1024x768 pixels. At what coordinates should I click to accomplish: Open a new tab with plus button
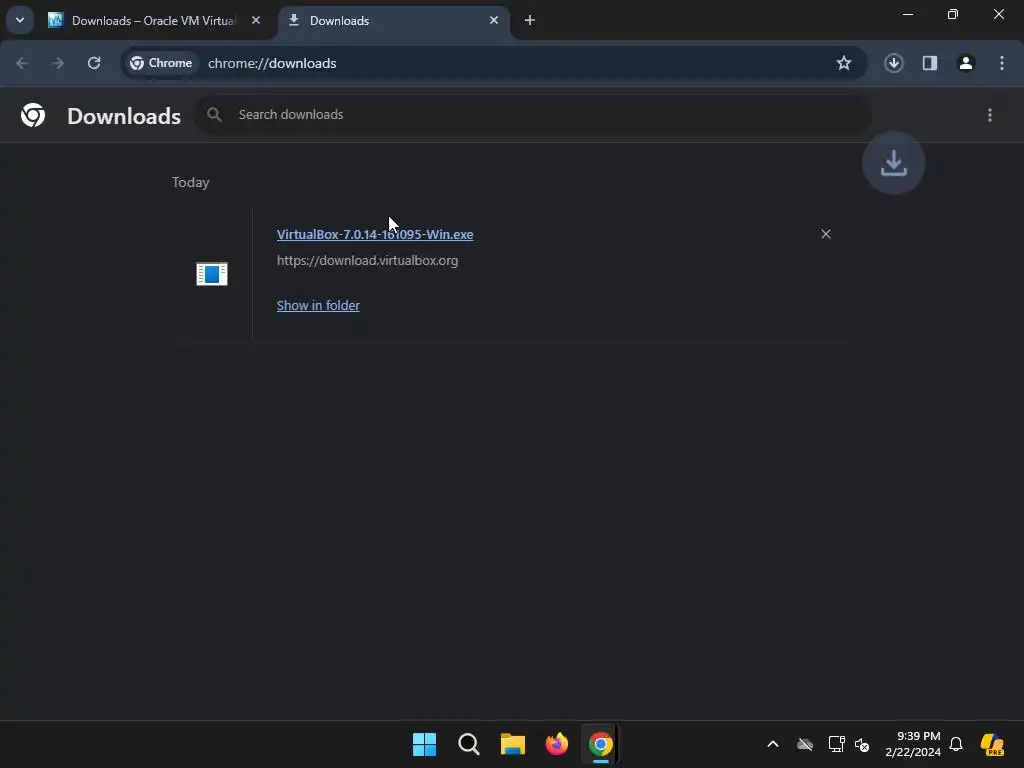pyautogui.click(x=530, y=21)
